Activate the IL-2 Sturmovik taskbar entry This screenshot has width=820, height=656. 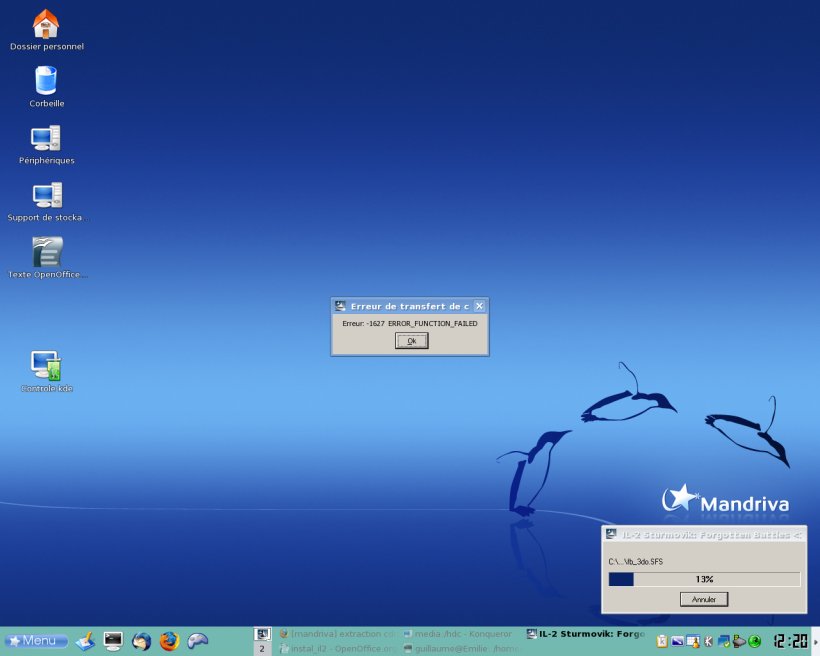pyautogui.click(x=586, y=634)
